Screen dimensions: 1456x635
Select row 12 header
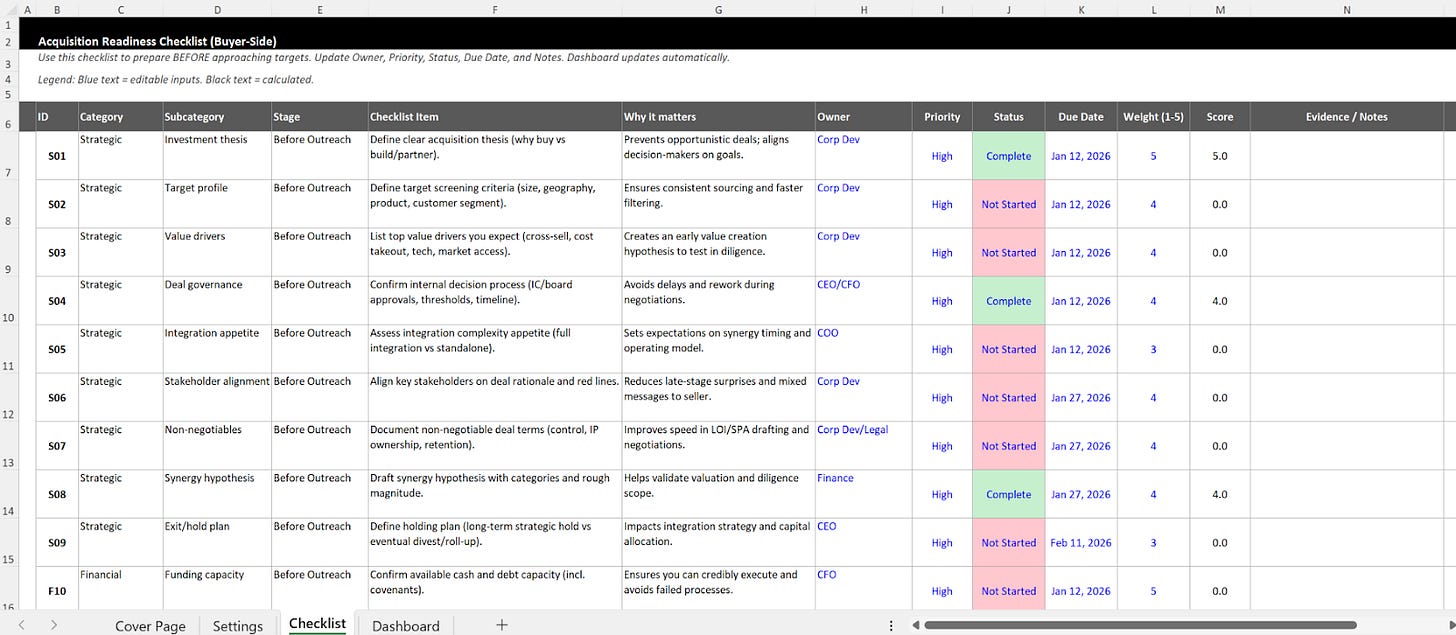9,398
